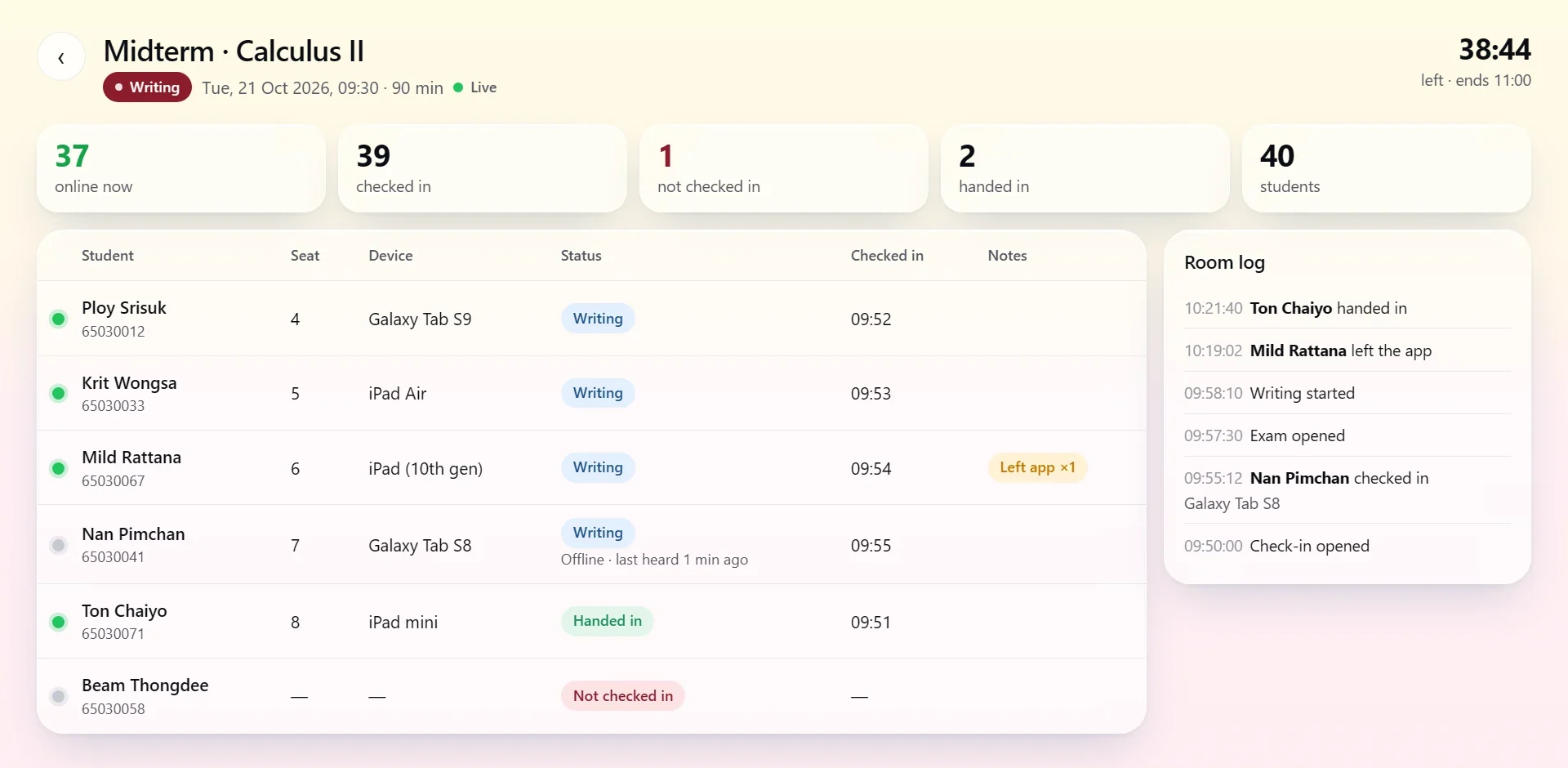The width and height of the screenshot is (1568, 768).
Task: Click Ploy Srisuk's green online dot
Action: 58,319
